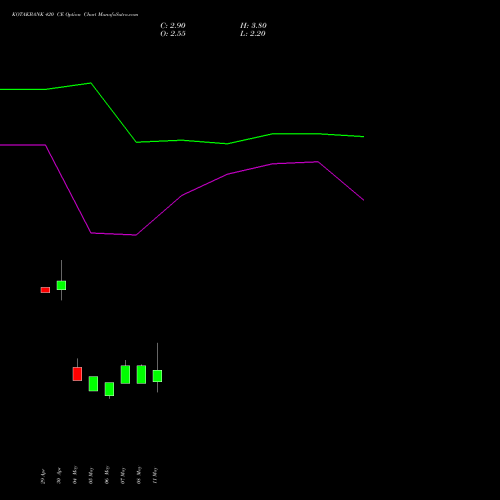Screen dimensions: 500x500
Task: Select the 06 May date label
Action: [x=107, y=475]
